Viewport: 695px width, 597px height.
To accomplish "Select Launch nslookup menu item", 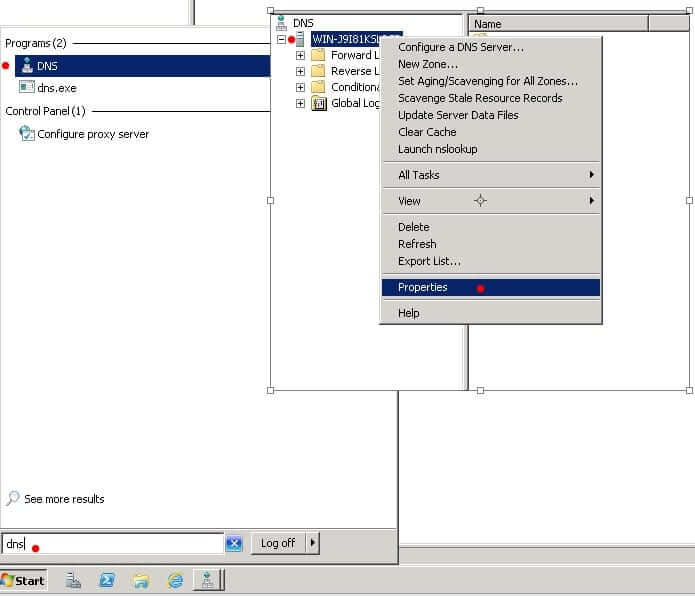I will [x=491, y=149].
